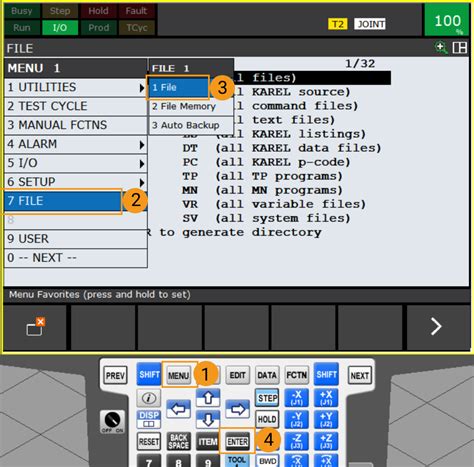Screen dimensions: 474x467
Task: Click the EDIT key
Action: coord(237,375)
